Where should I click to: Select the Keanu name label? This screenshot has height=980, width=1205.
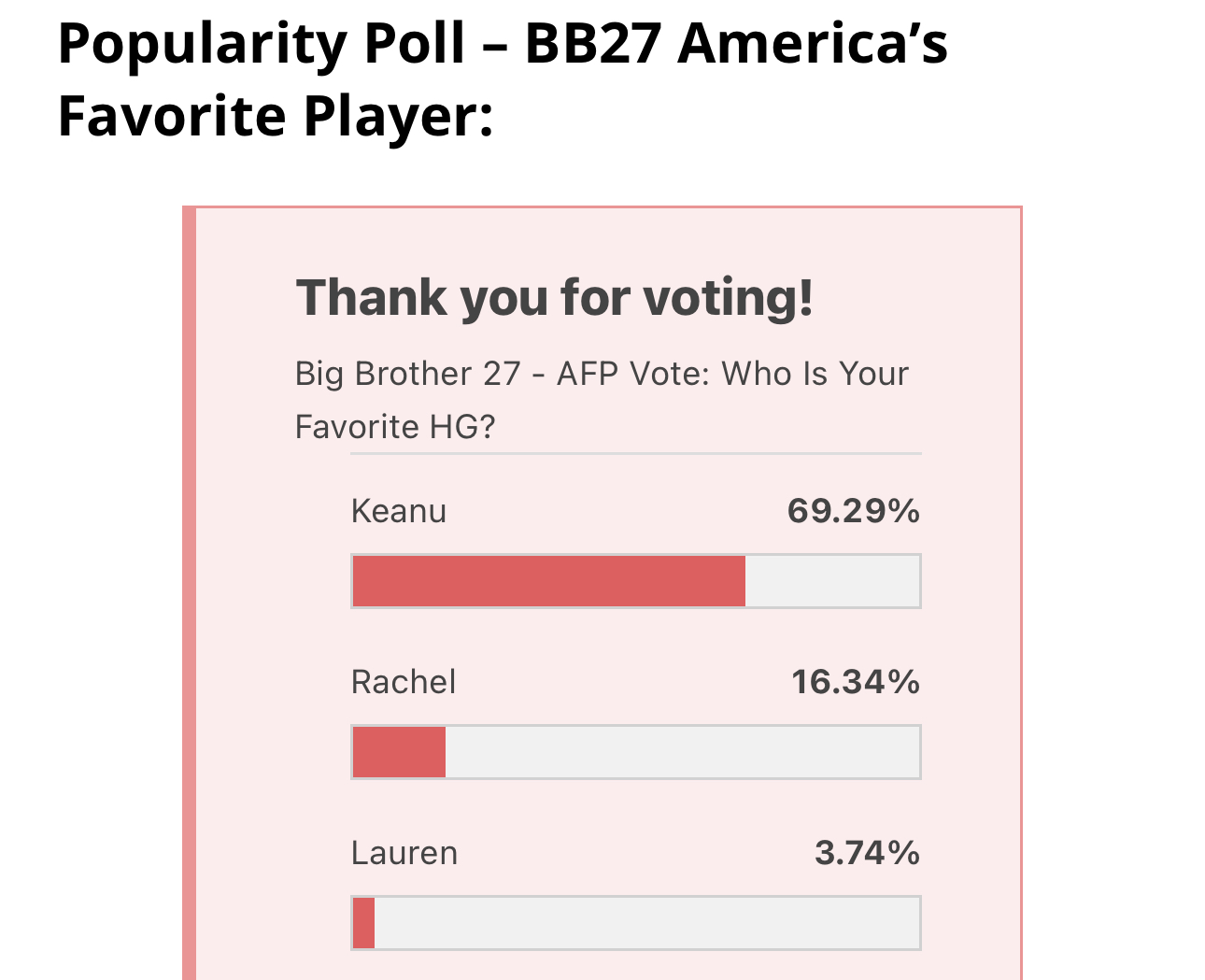399,511
